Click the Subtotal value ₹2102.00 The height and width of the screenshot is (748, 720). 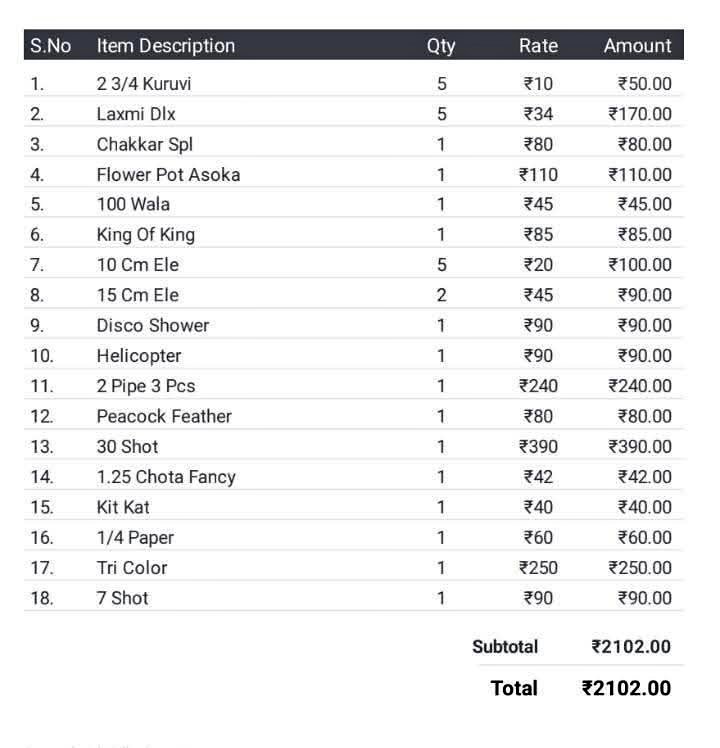pyautogui.click(x=631, y=647)
